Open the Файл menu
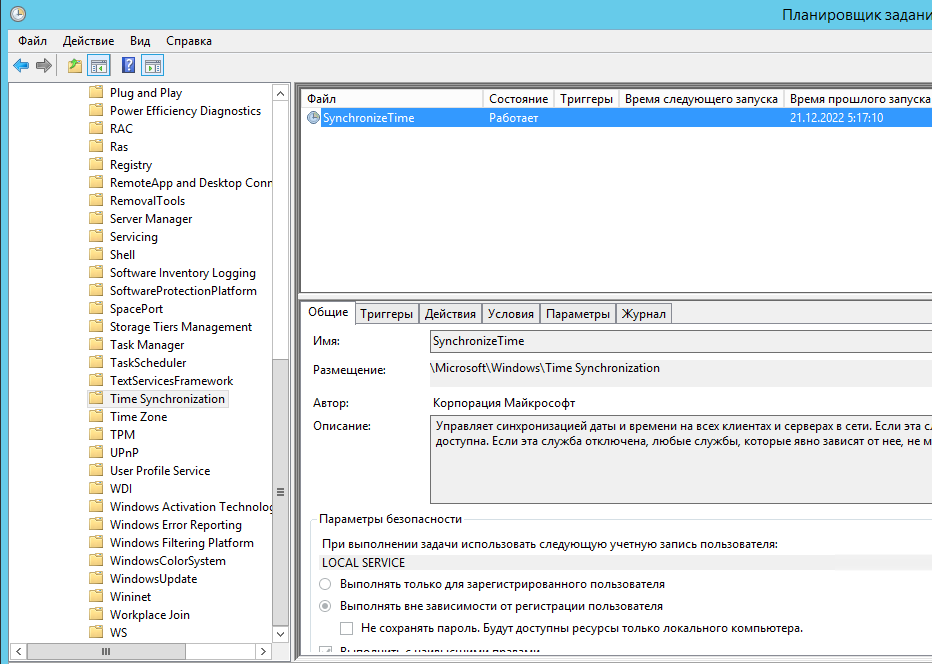 pyautogui.click(x=32, y=41)
